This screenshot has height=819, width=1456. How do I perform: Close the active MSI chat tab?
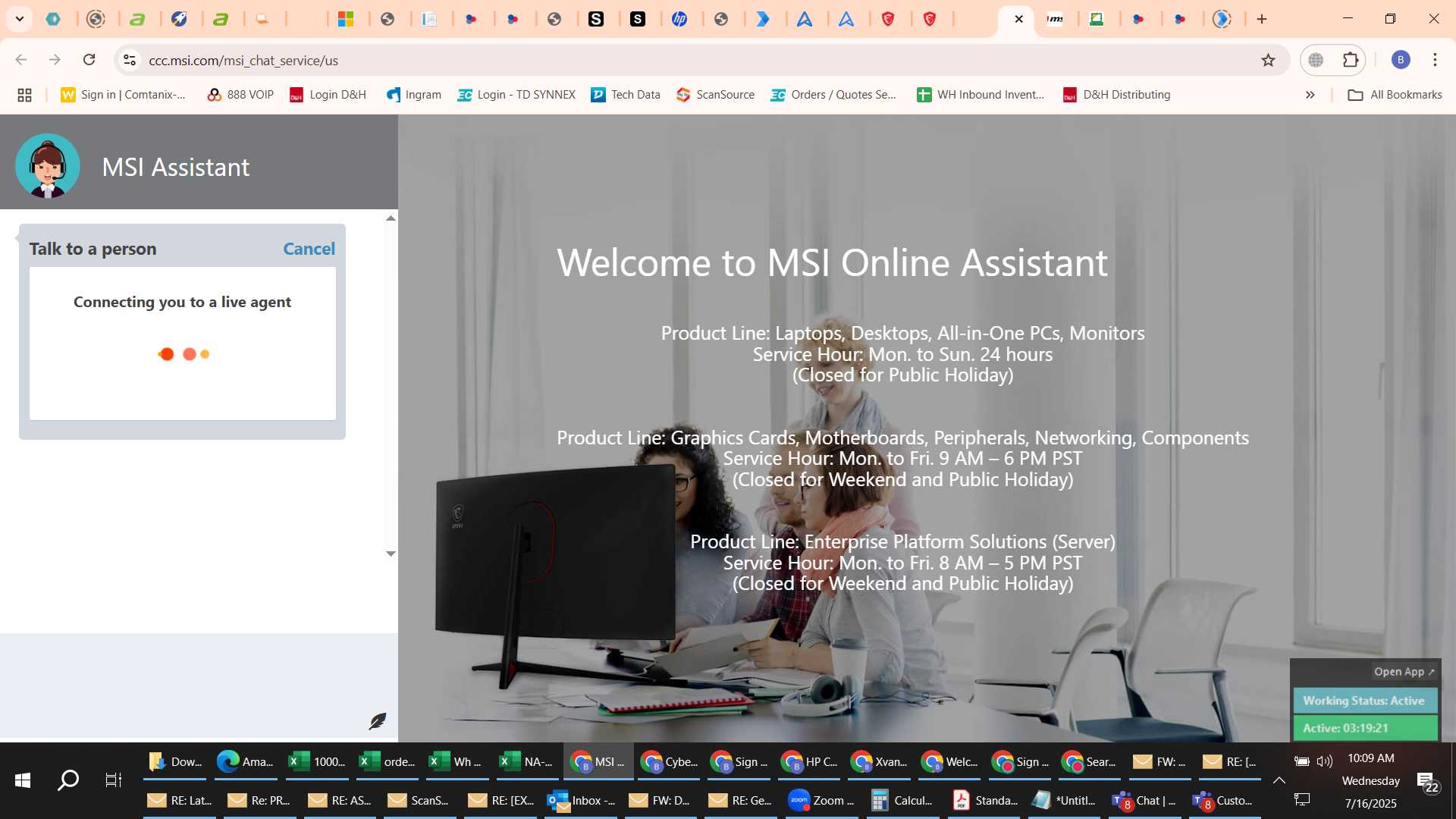pos(1018,19)
